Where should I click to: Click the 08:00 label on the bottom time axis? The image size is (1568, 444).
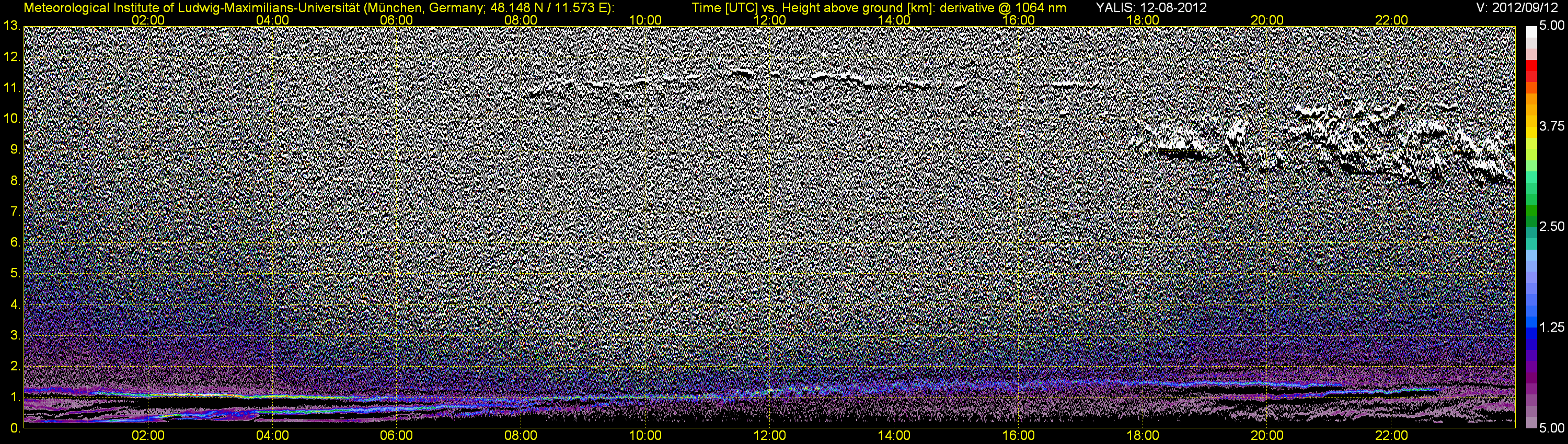(x=521, y=436)
